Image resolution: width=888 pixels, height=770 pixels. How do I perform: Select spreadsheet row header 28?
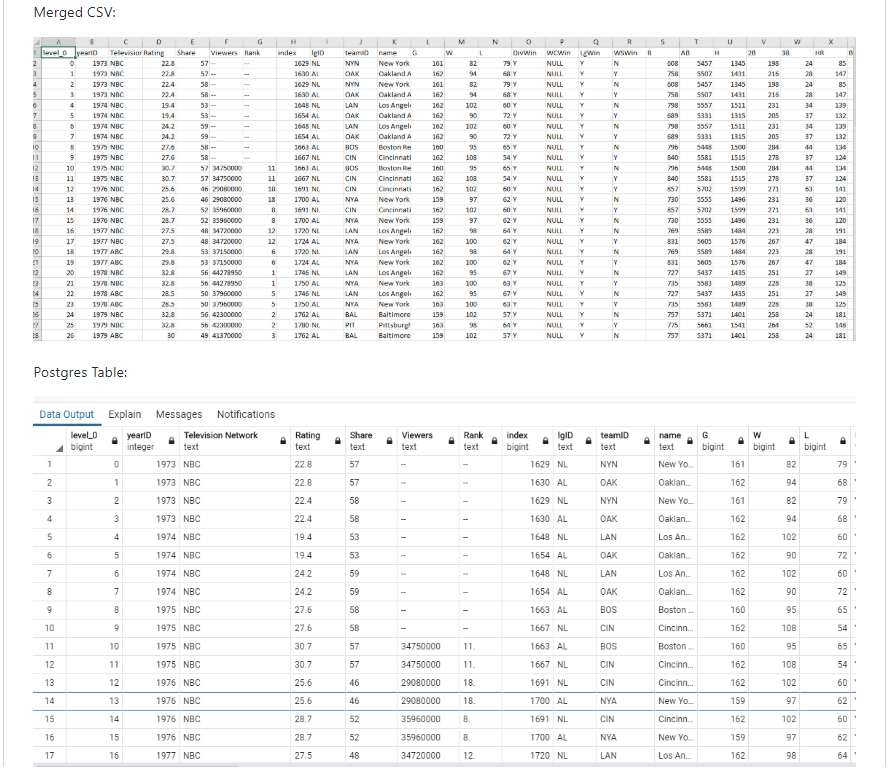pyautogui.click(x=37, y=336)
